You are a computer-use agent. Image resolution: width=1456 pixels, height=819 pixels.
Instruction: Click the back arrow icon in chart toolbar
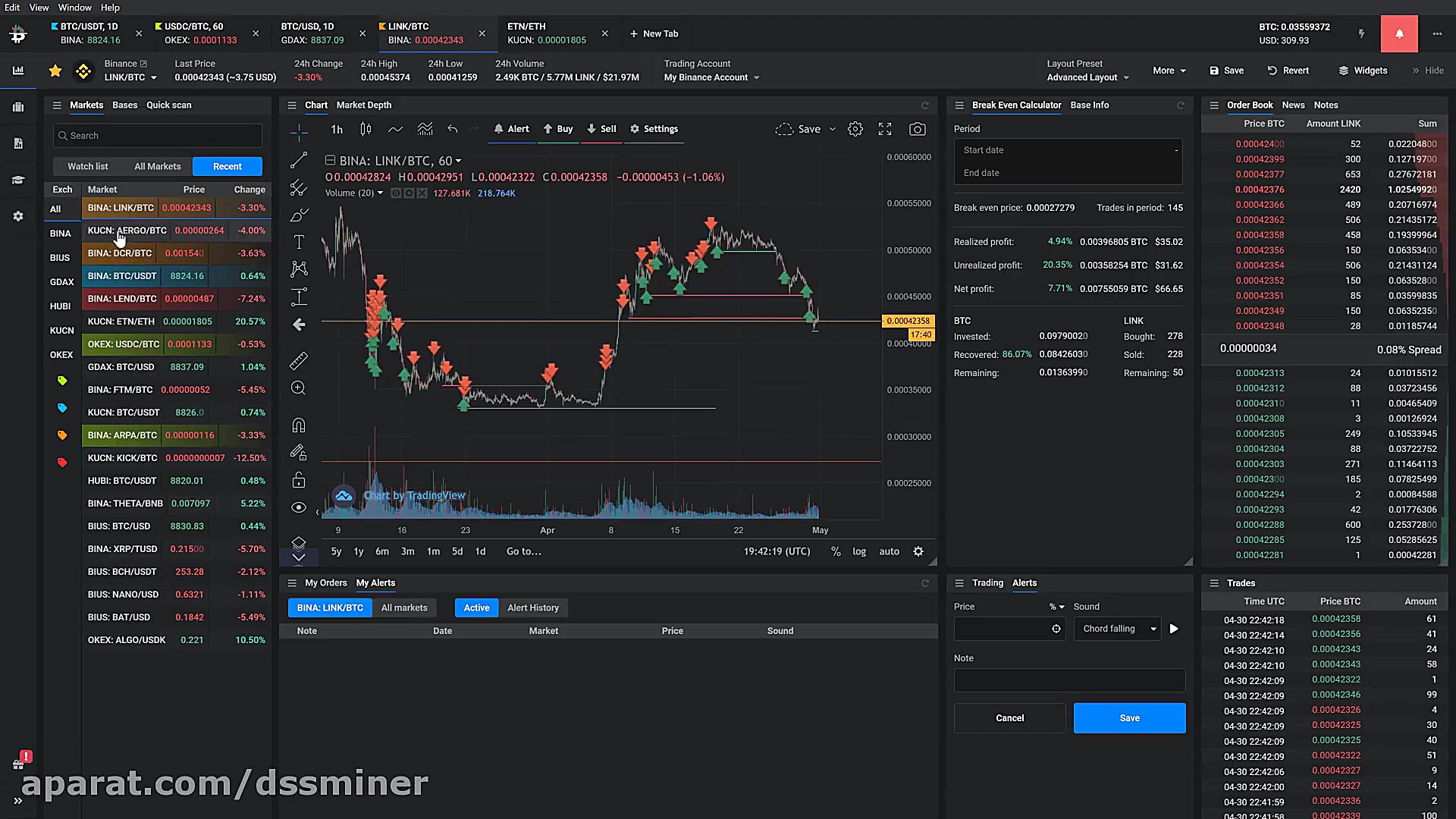tap(299, 325)
